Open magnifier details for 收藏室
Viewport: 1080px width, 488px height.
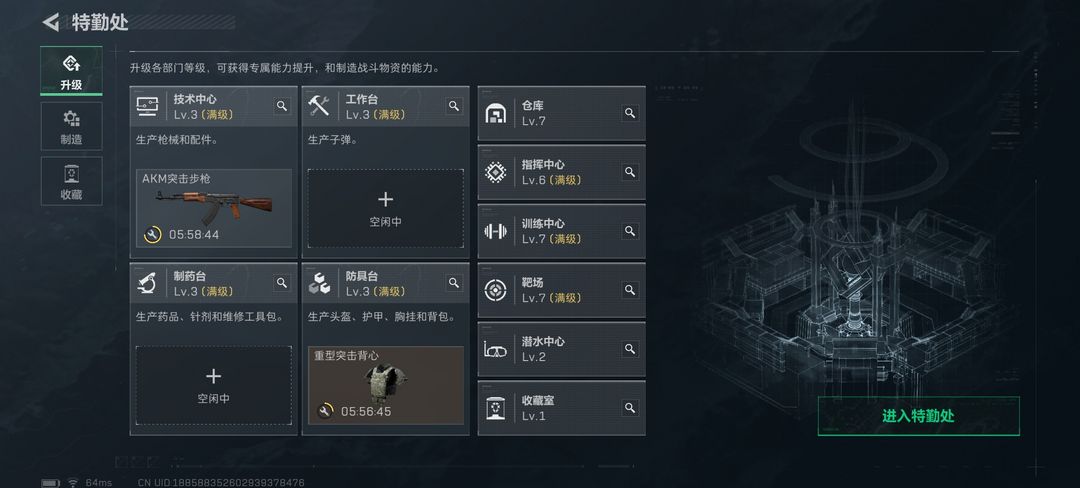pyautogui.click(x=630, y=408)
